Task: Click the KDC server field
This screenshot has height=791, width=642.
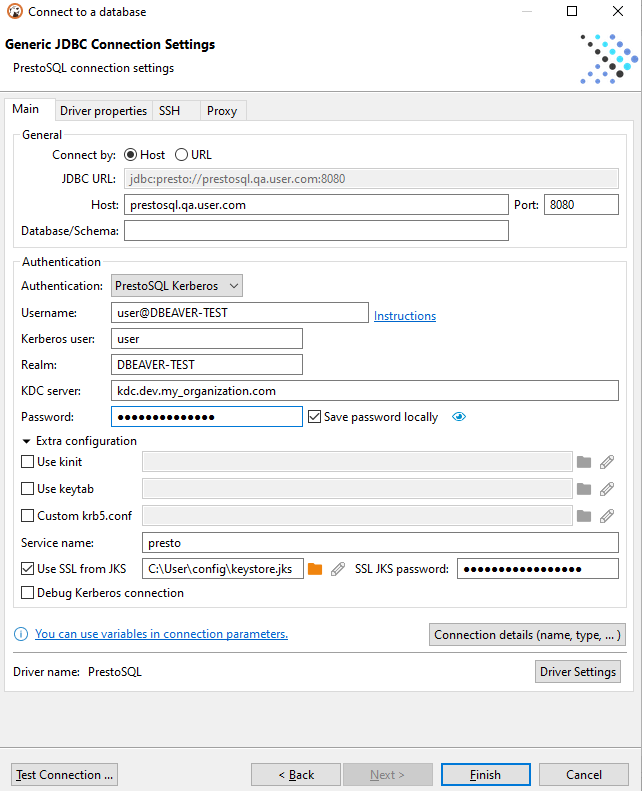Action: tap(365, 391)
